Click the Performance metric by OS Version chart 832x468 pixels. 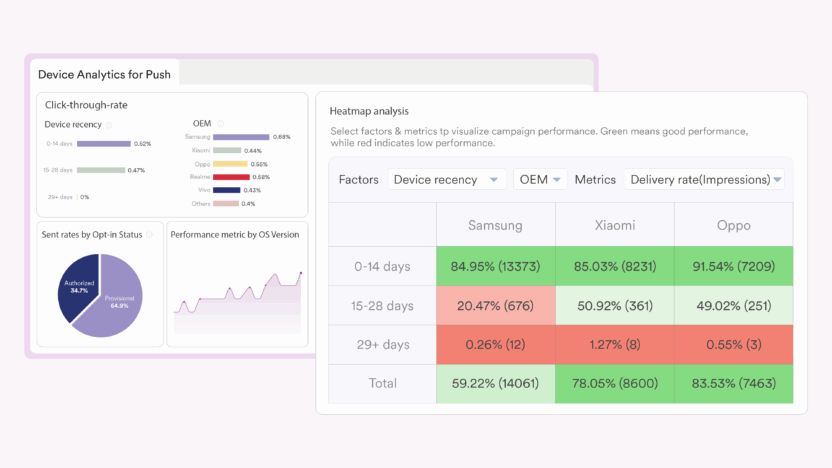[237, 295]
